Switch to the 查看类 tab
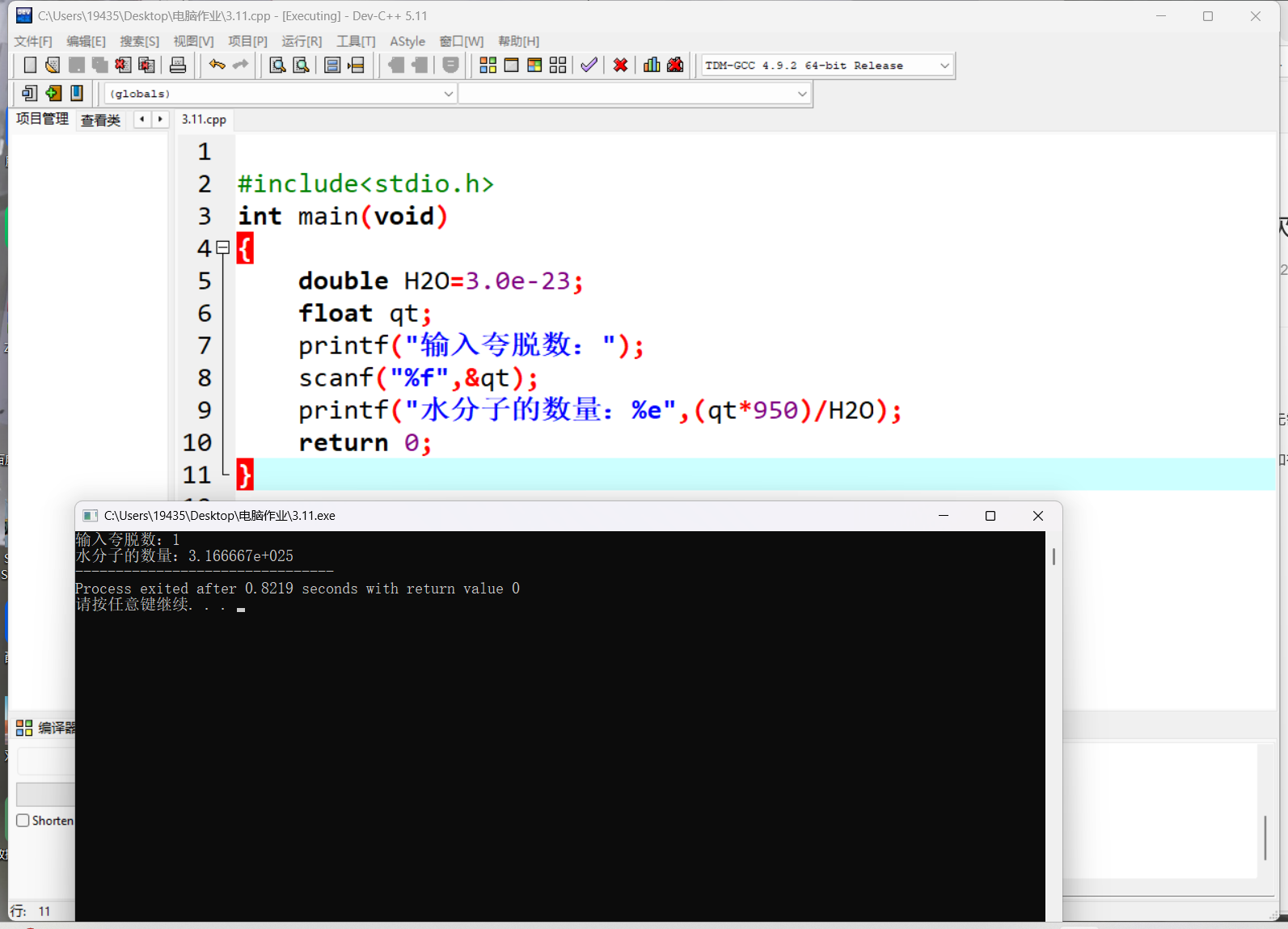Screen dimensions: 1288x929 [x=100, y=120]
